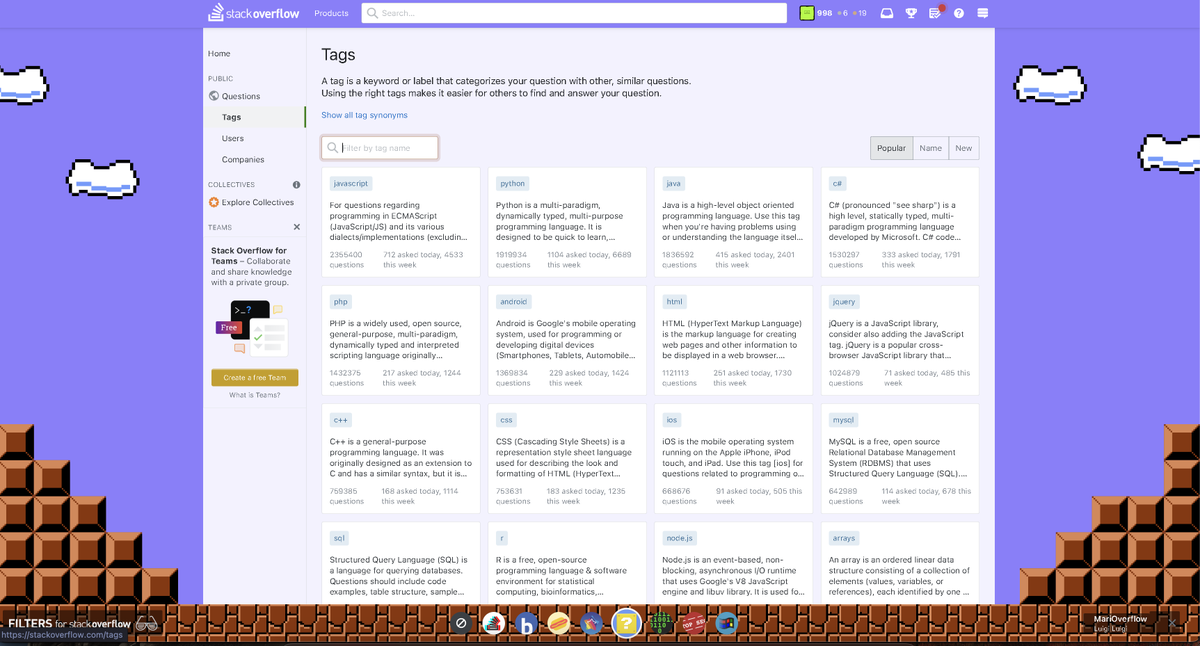Image resolution: width=1200 pixels, height=646 pixels.
Task: Click the globe icon next to Questions
Action: tap(214, 96)
